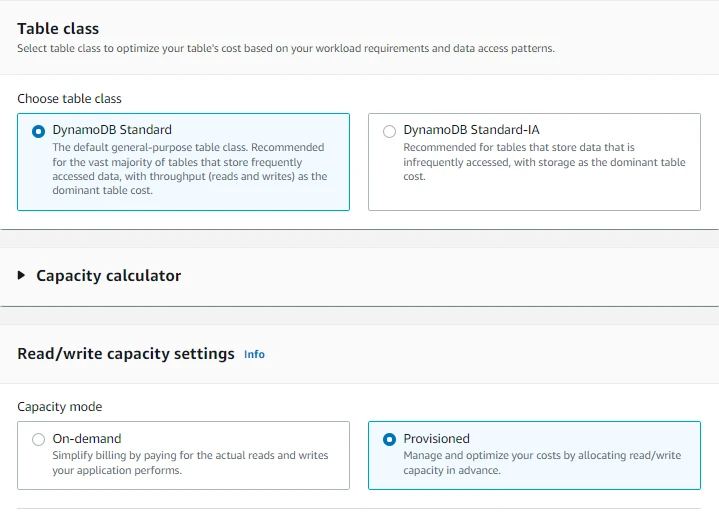
Task: Click the DynamoDB Standard label text
Action: coord(112,130)
